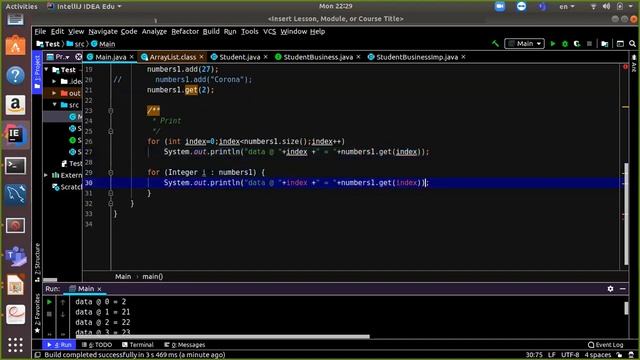Image resolution: width=640 pixels, height=360 pixels.
Task: Collapse the src folder node
Action: coord(54,105)
